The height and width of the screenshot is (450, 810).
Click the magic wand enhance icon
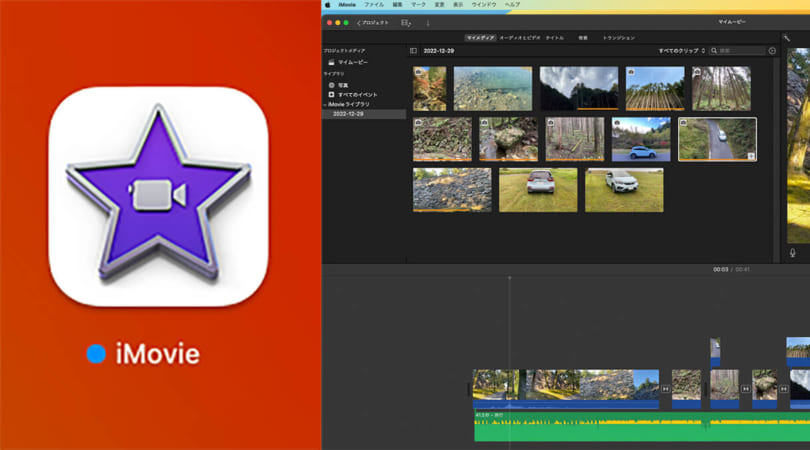click(x=787, y=38)
